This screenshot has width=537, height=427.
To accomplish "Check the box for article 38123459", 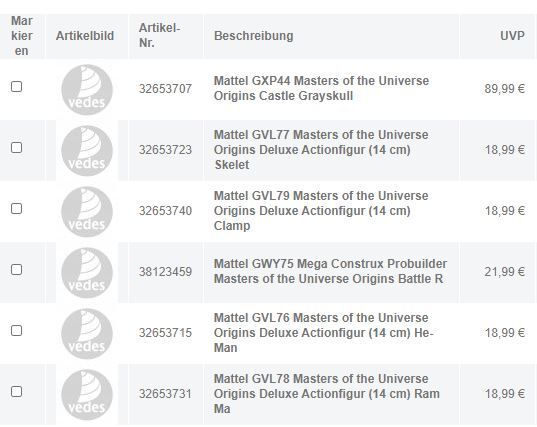I will [x=16, y=269].
